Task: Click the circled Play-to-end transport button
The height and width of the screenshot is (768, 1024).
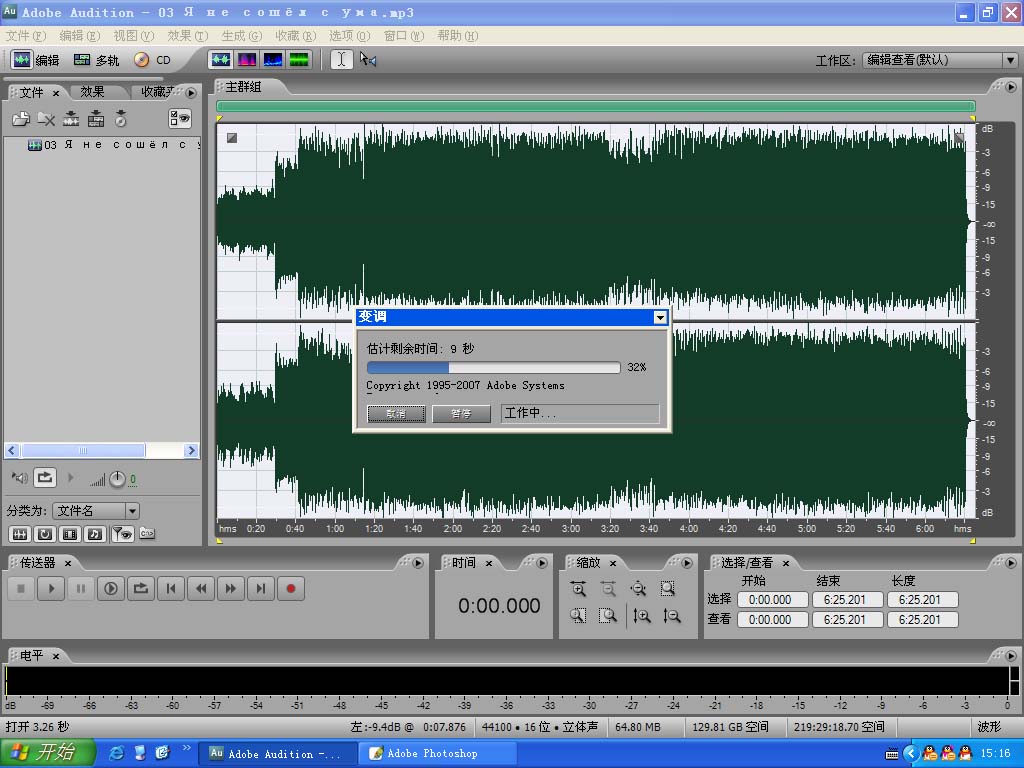Action: tap(111, 589)
